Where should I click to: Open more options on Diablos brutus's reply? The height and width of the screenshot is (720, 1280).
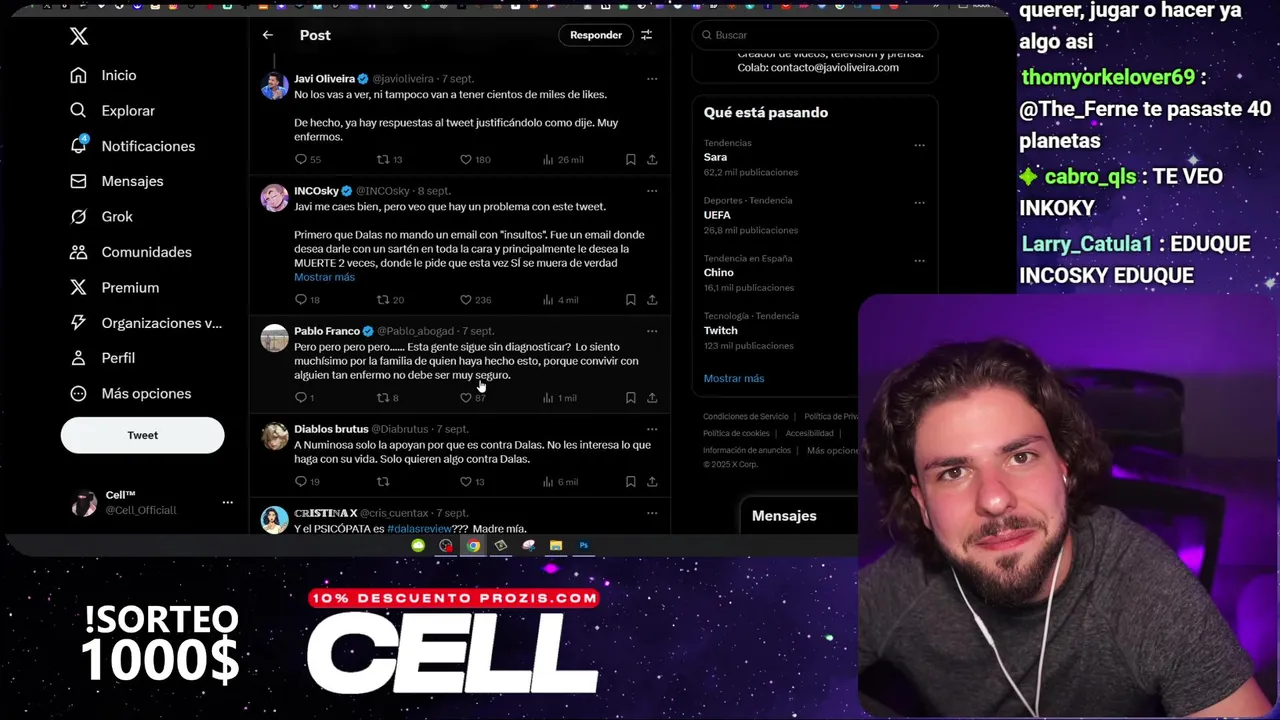[652, 428]
